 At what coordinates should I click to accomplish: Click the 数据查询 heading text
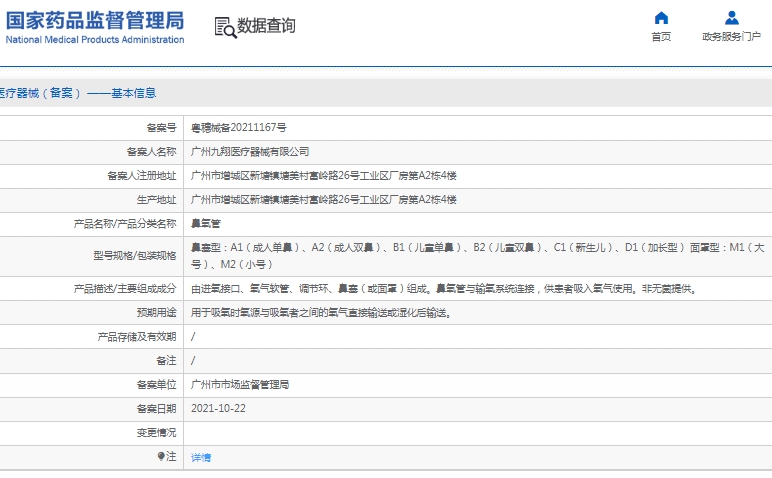click(x=266, y=26)
